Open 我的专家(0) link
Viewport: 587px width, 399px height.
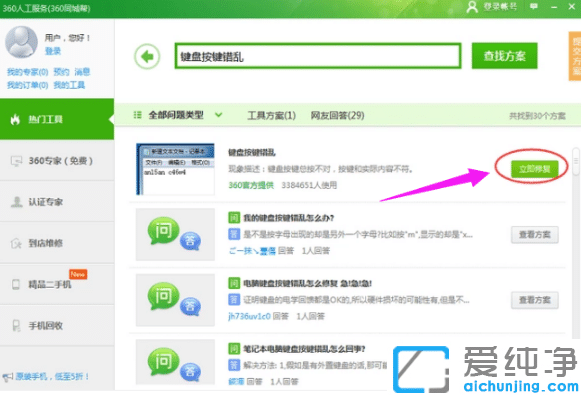tap(27, 71)
